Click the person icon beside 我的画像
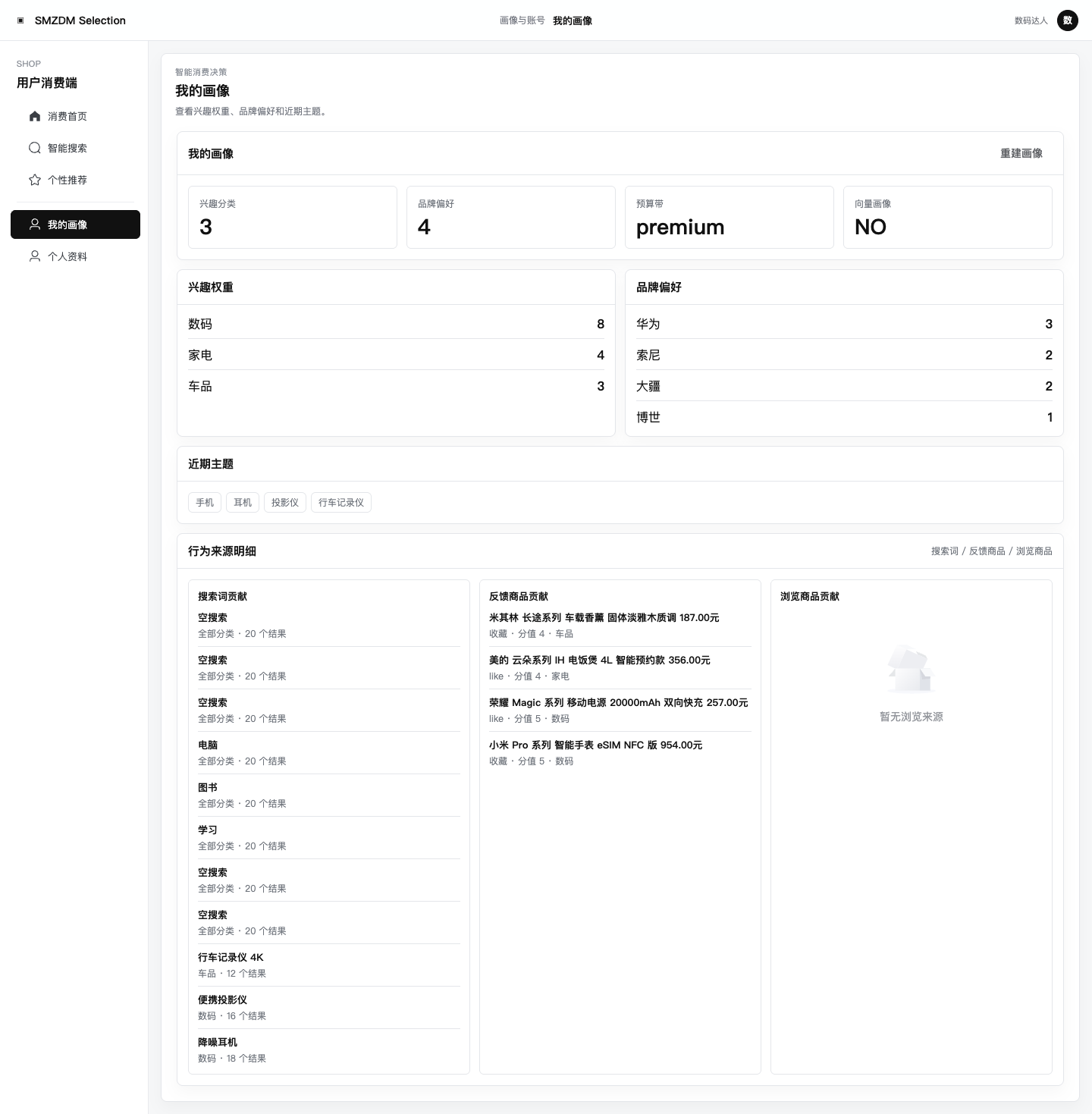Screen dimensions: 1092x1114 tap(35, 224)
